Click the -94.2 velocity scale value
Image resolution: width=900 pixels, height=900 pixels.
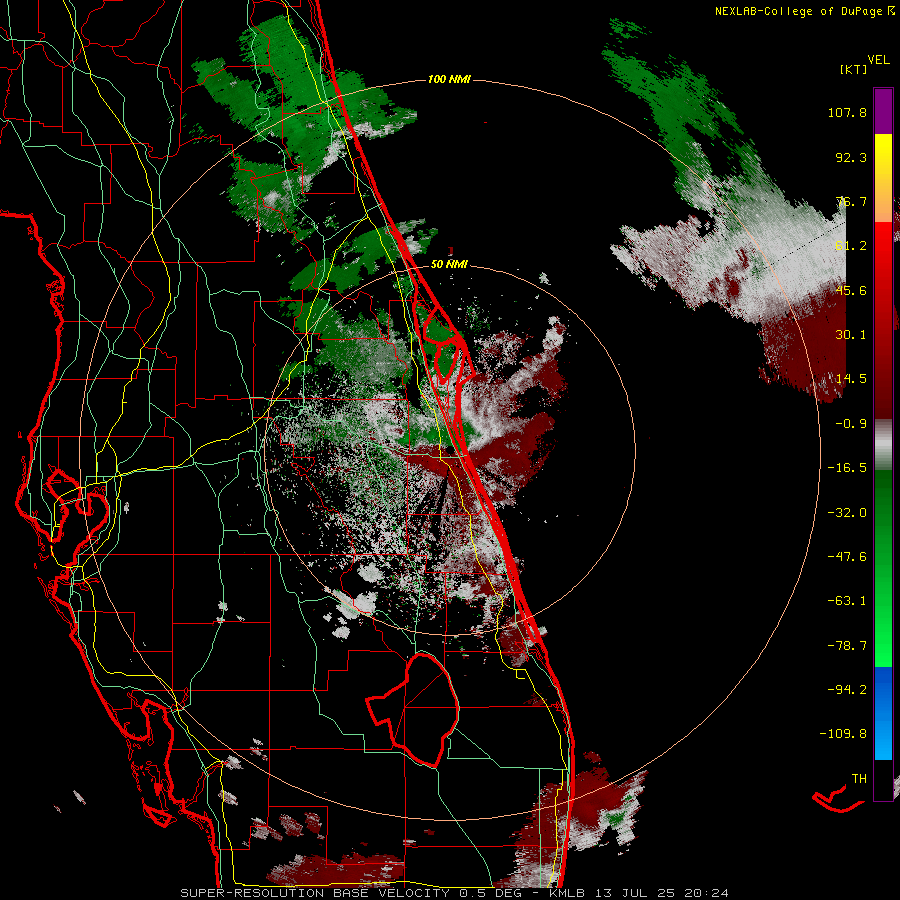(x=847, y=690)
